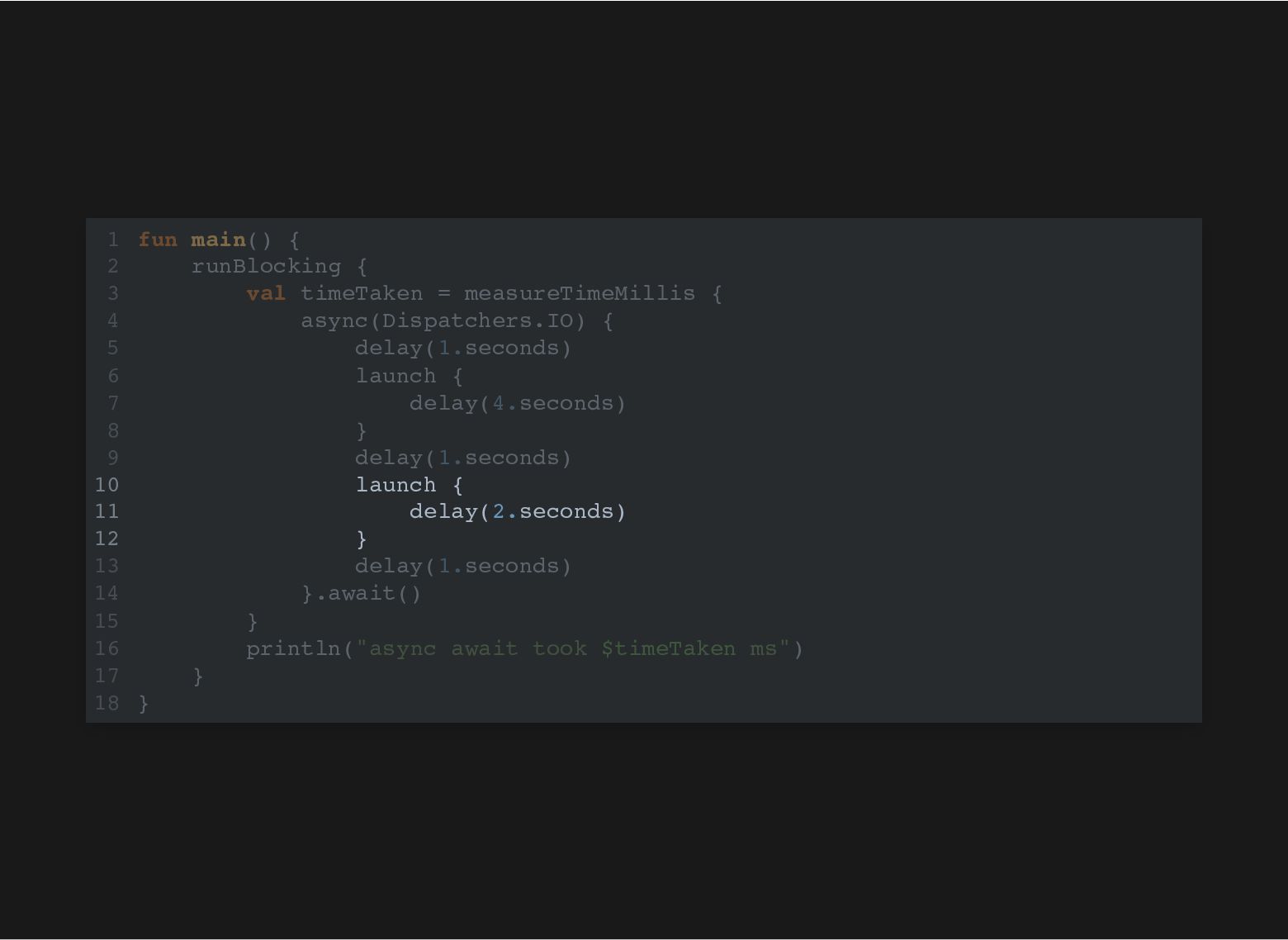
Task: Click 'delay(2.seconds)' on line 11
Action: [518, 511]
